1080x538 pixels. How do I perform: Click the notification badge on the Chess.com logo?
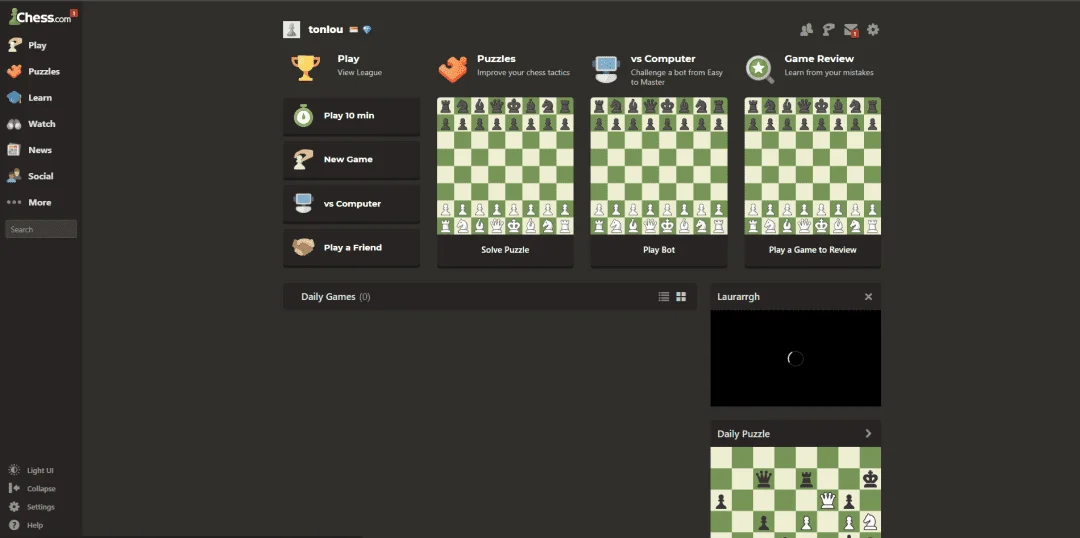74,13
